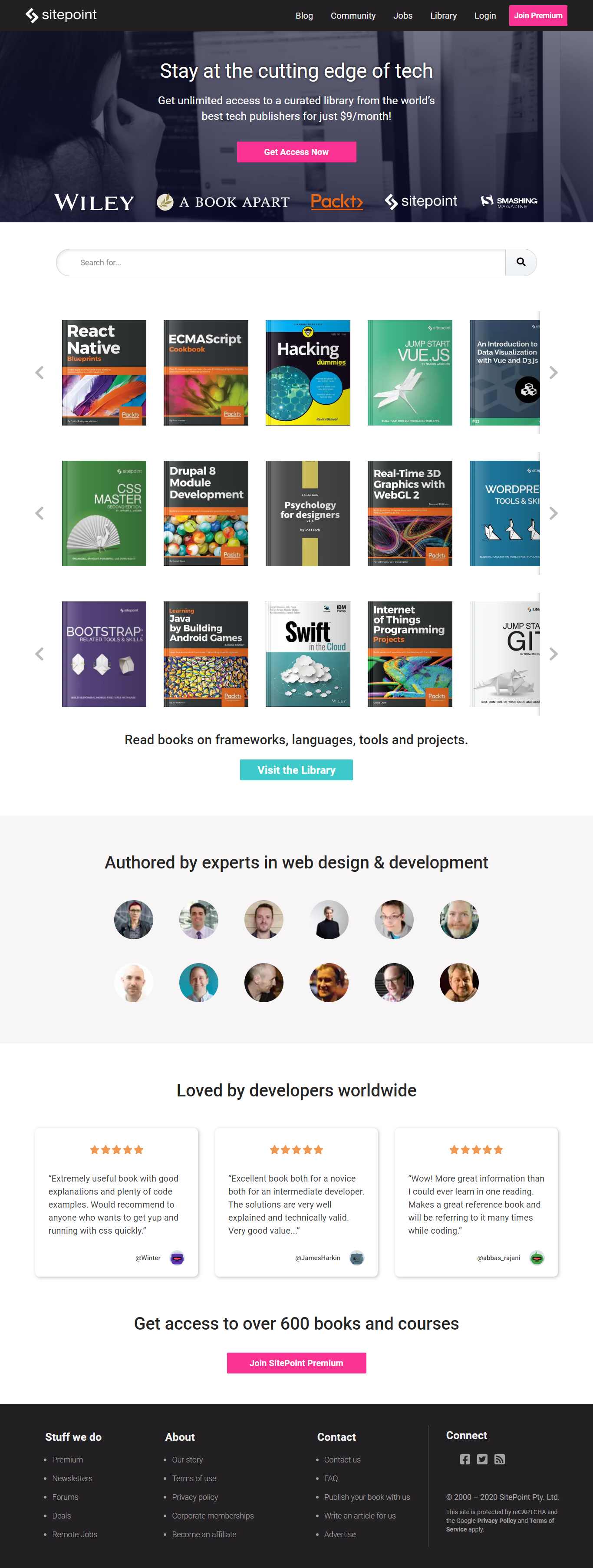The height and width of the screenshot is (1568, 593).
Task: Open the Swift in the Cloud book cover
Action: [308, 654]
